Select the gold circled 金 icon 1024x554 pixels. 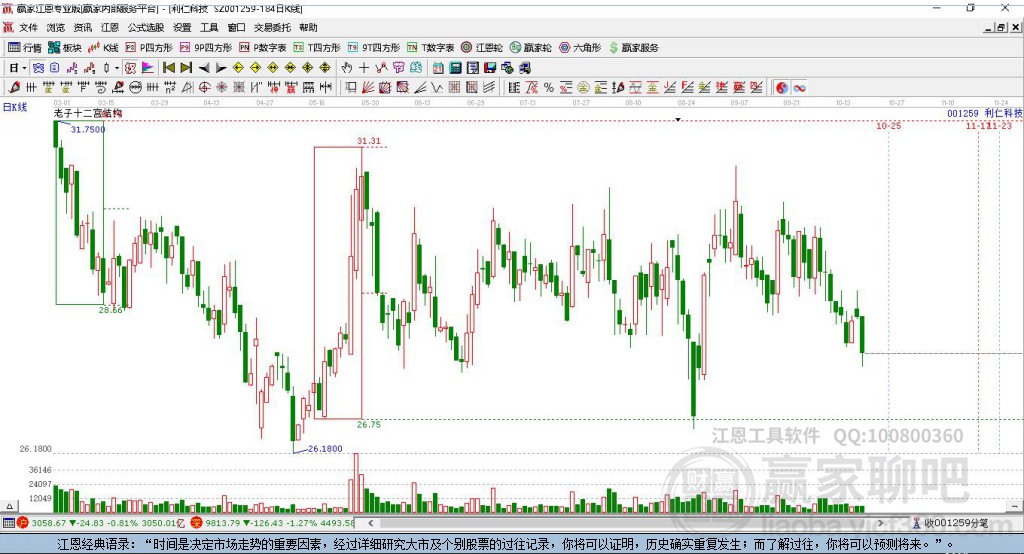click(583, 88)
